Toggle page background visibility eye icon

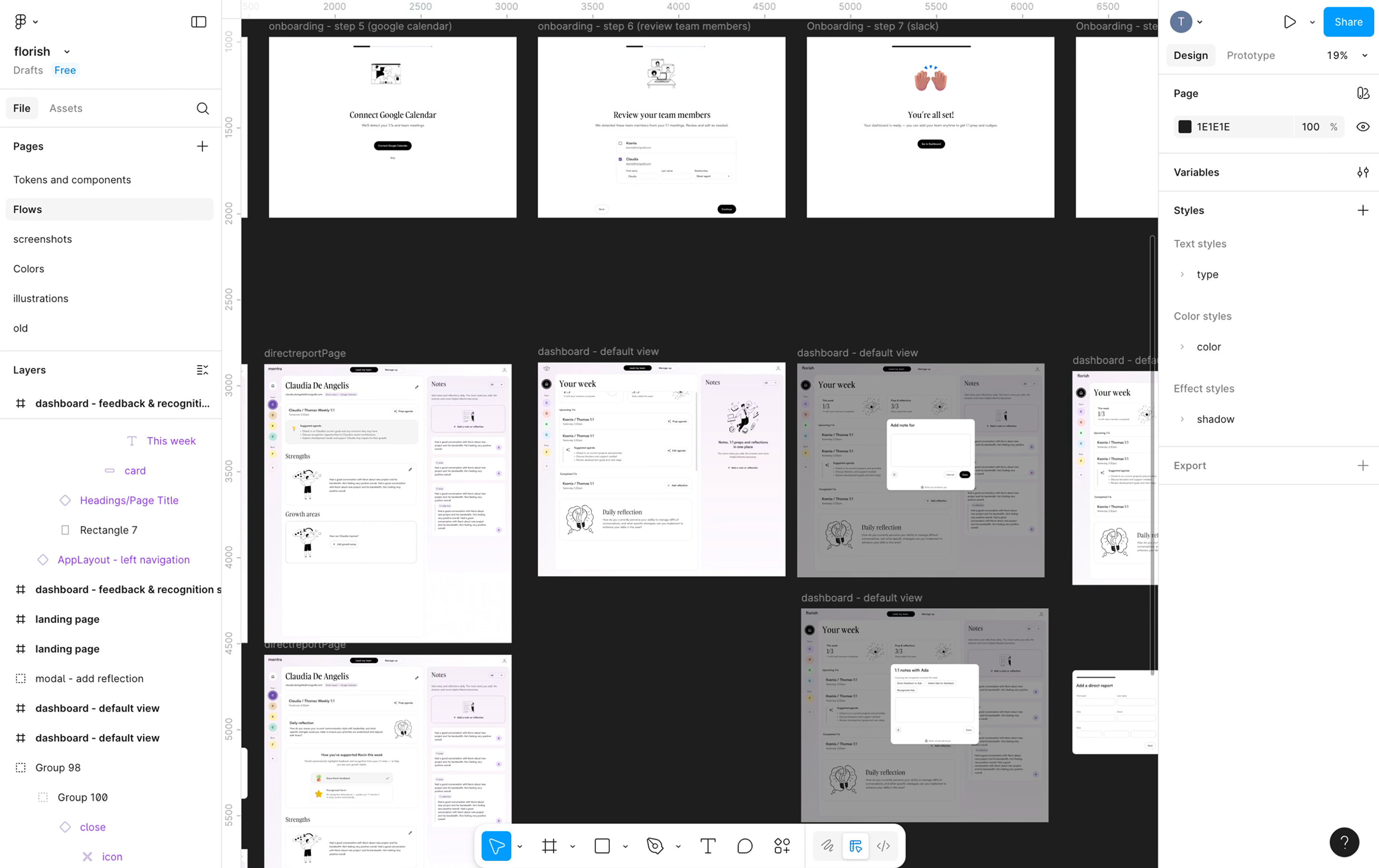1362,127
